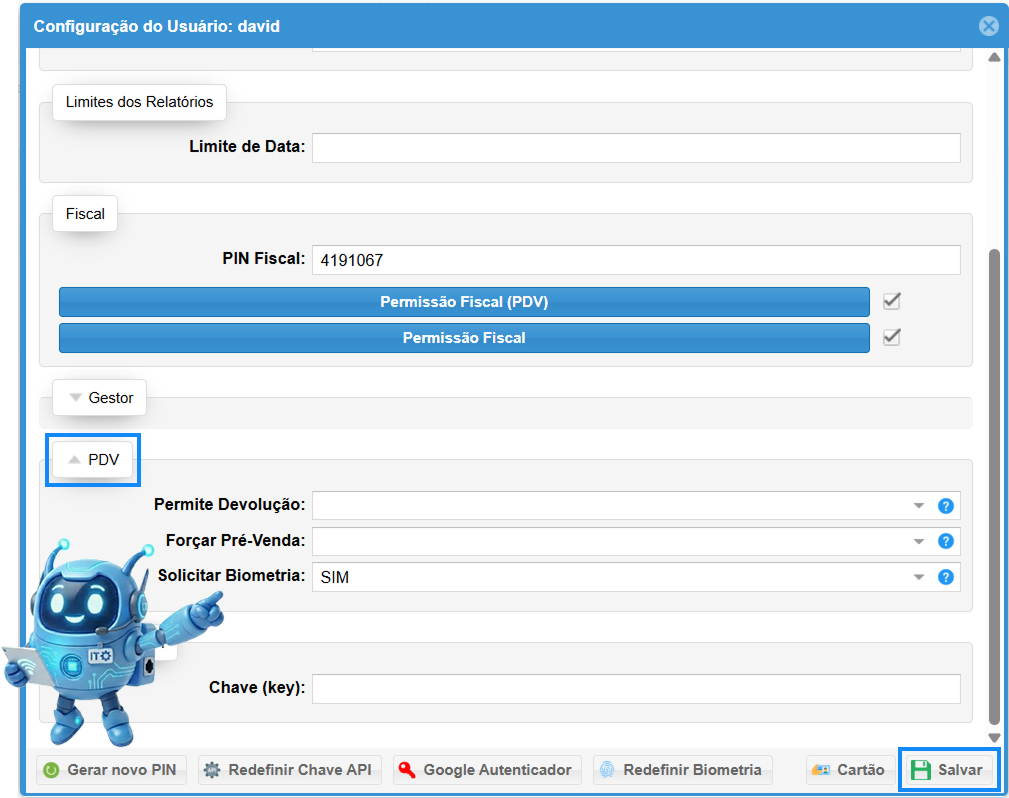1009x798 pixels.
Task: Open Google Autenticador key button
Action: pyautogui.click(x=487, y=770)
